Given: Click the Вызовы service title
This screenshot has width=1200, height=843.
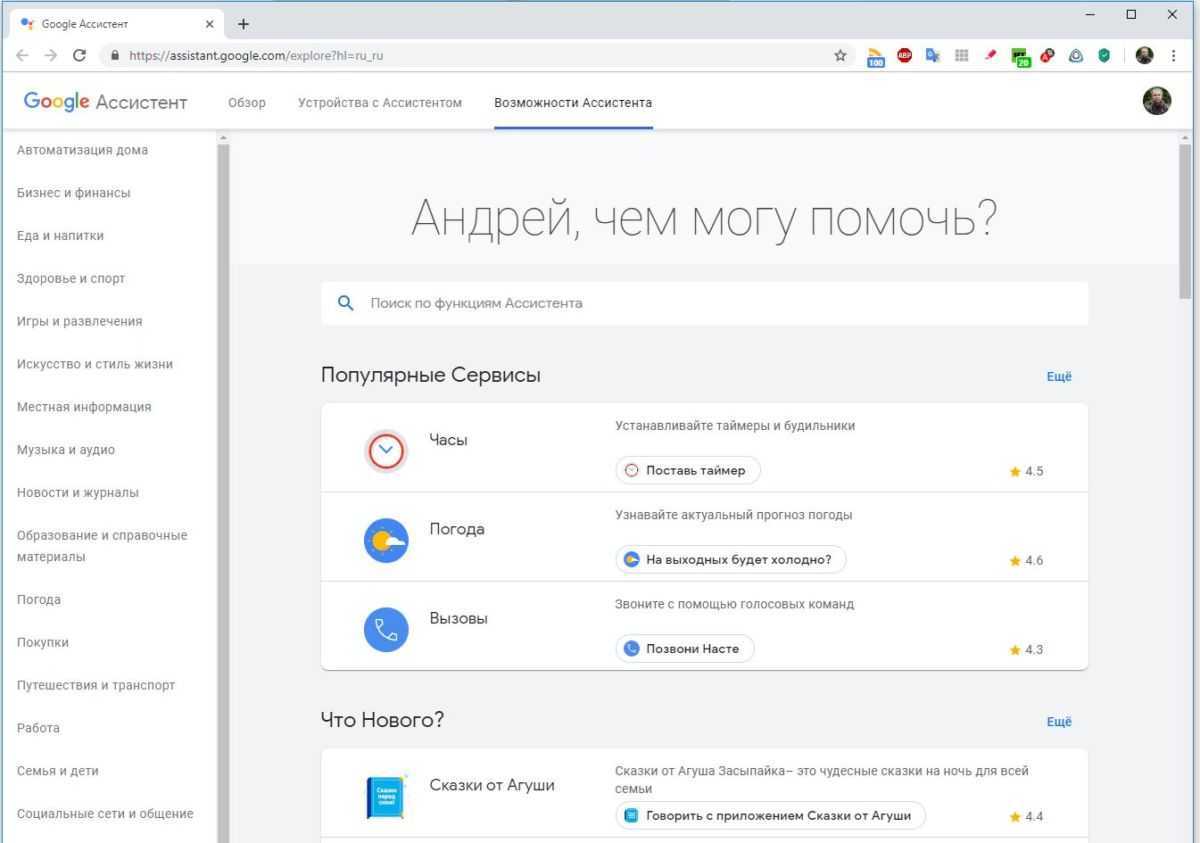Looking at the screenshot, I should (459, 618).
